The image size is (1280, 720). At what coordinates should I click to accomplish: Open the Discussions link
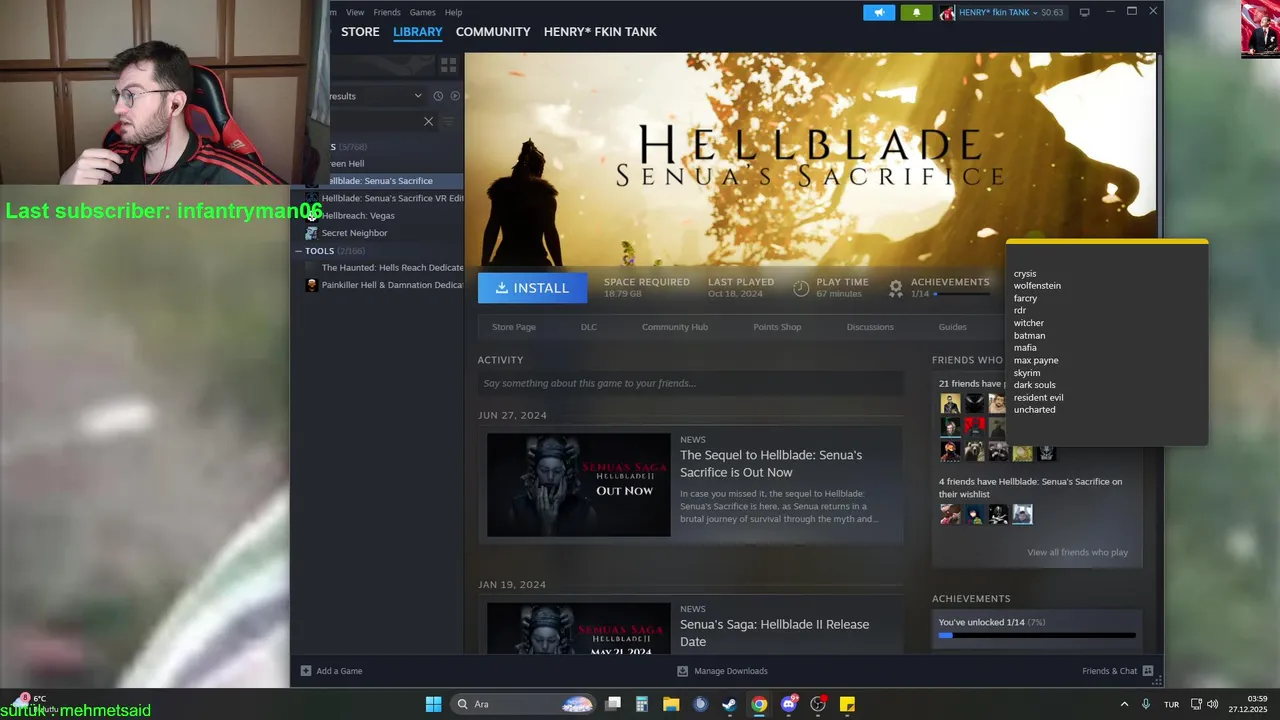pos(870,327)
